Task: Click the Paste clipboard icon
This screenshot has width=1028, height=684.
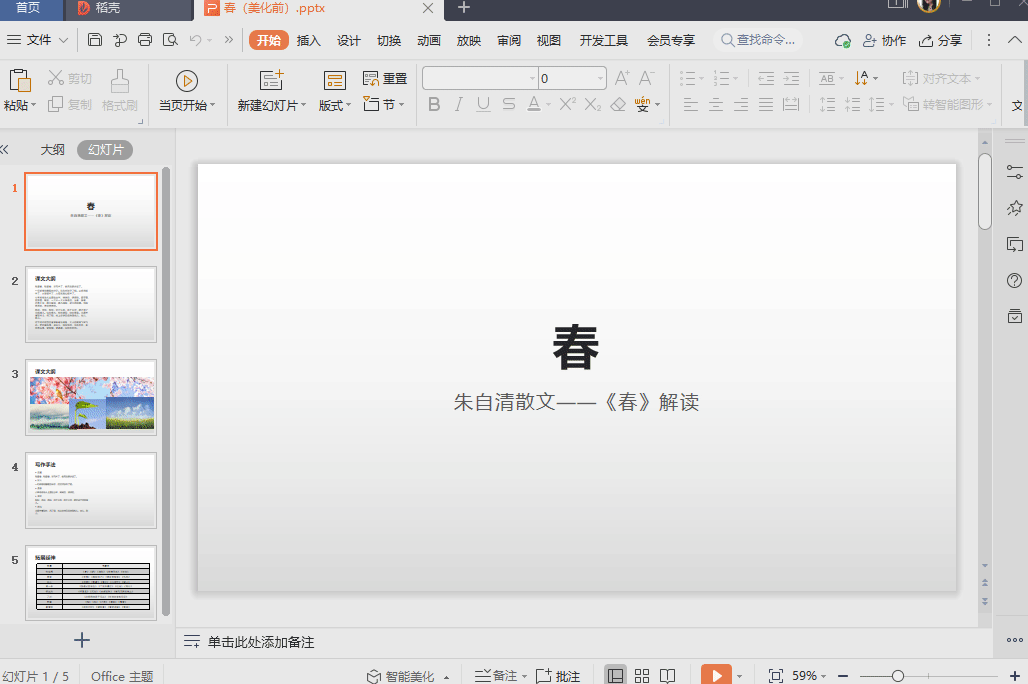Action: (20, 81)
